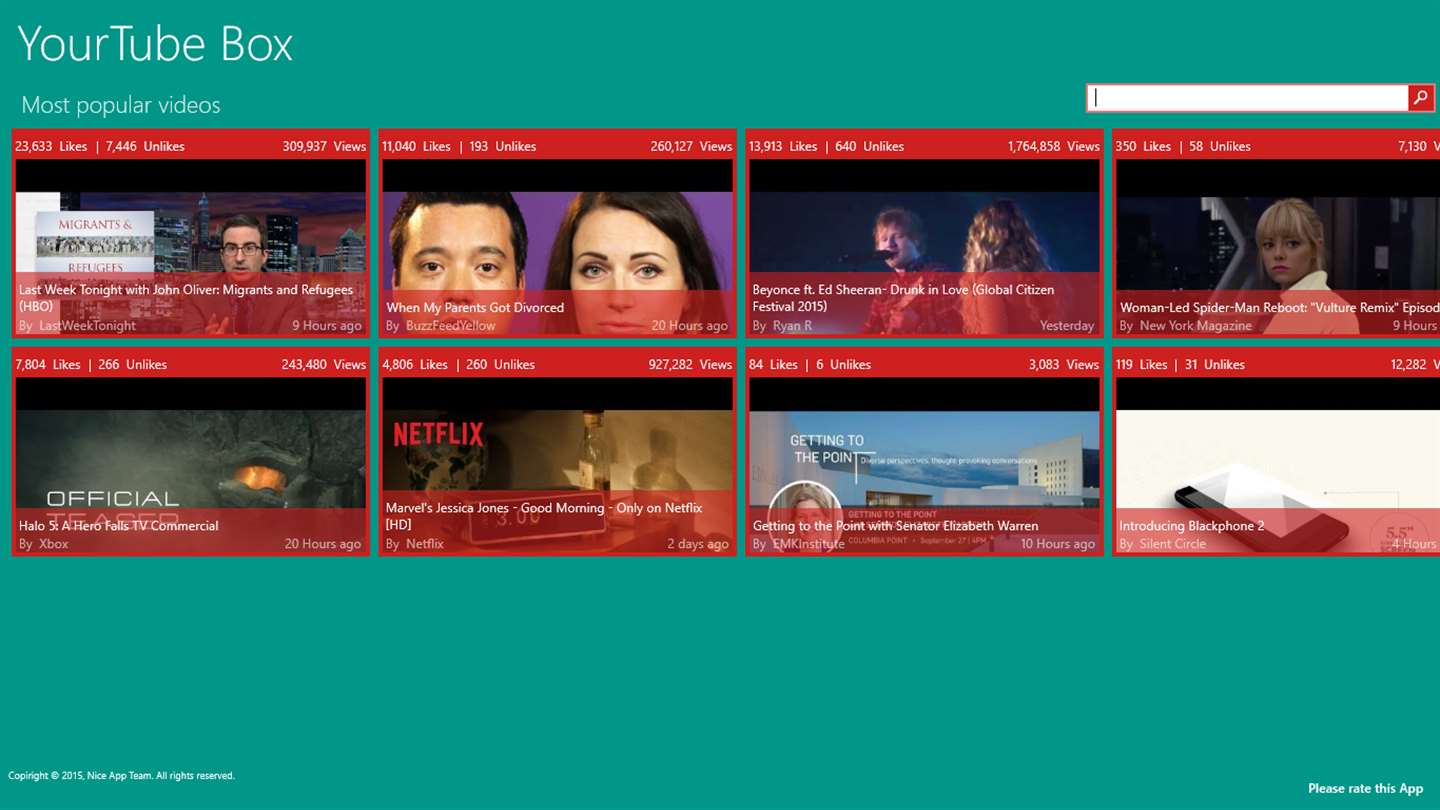Screen dimensions: 1440x810
Task: Click the 'Marvel's Jessica Jones - Good Morning' title
Action: click(544, 516)
